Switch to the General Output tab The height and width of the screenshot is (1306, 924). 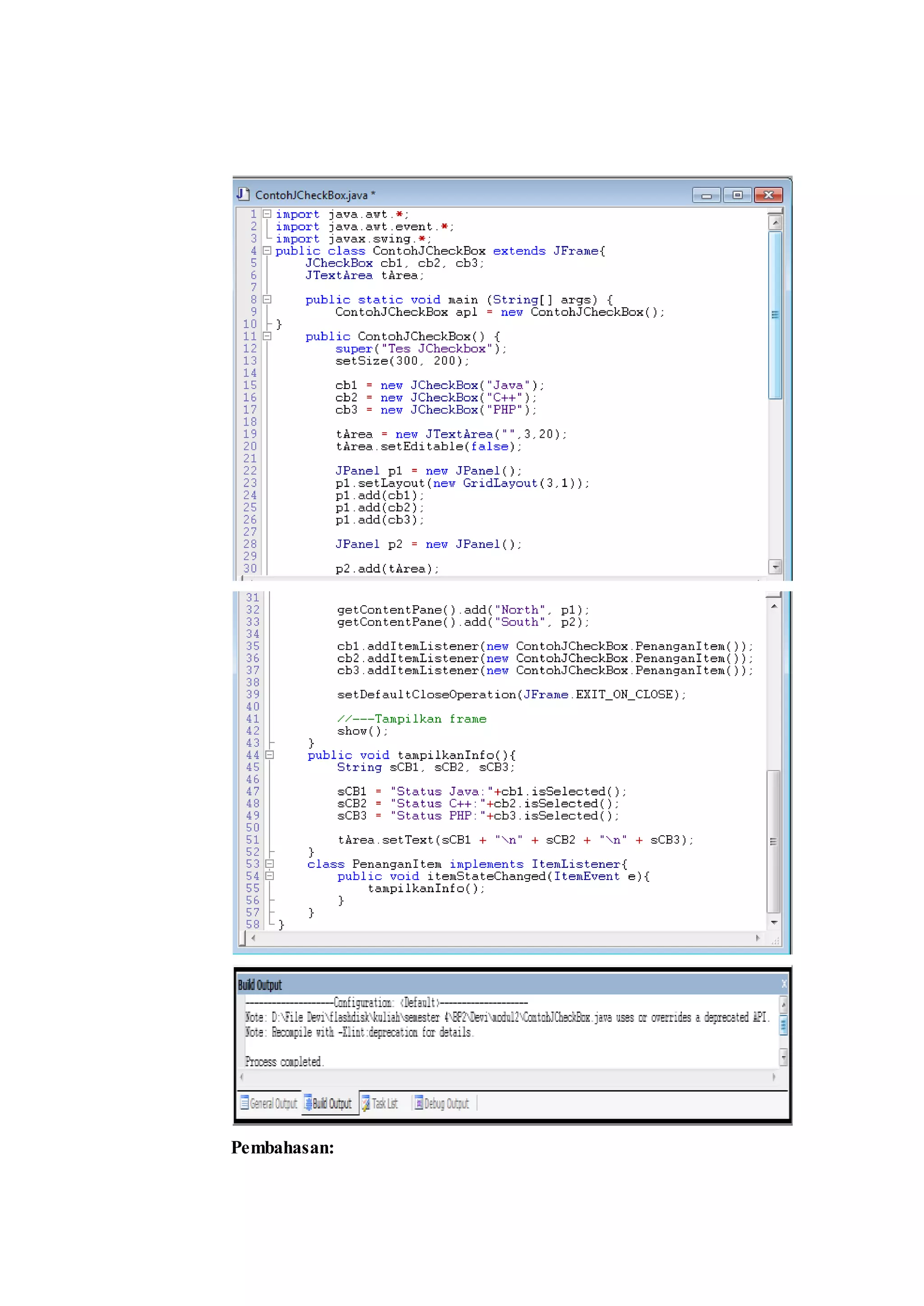(x=274, y=1103)
